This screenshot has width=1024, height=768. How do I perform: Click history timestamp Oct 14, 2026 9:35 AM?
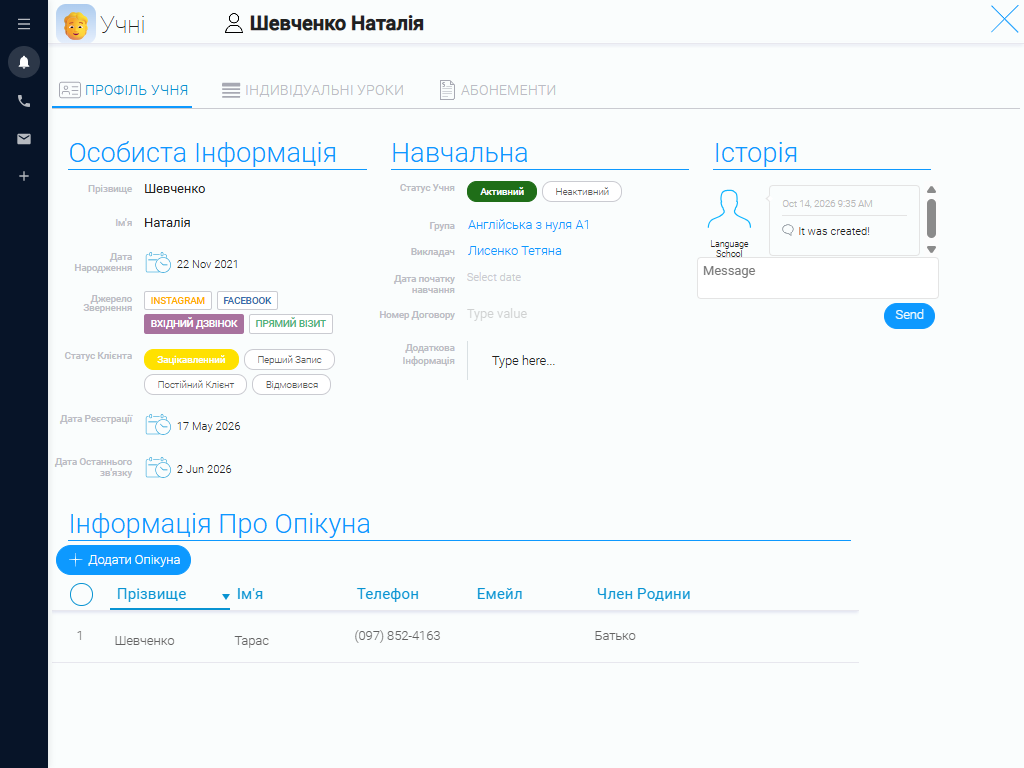point(827,204)
